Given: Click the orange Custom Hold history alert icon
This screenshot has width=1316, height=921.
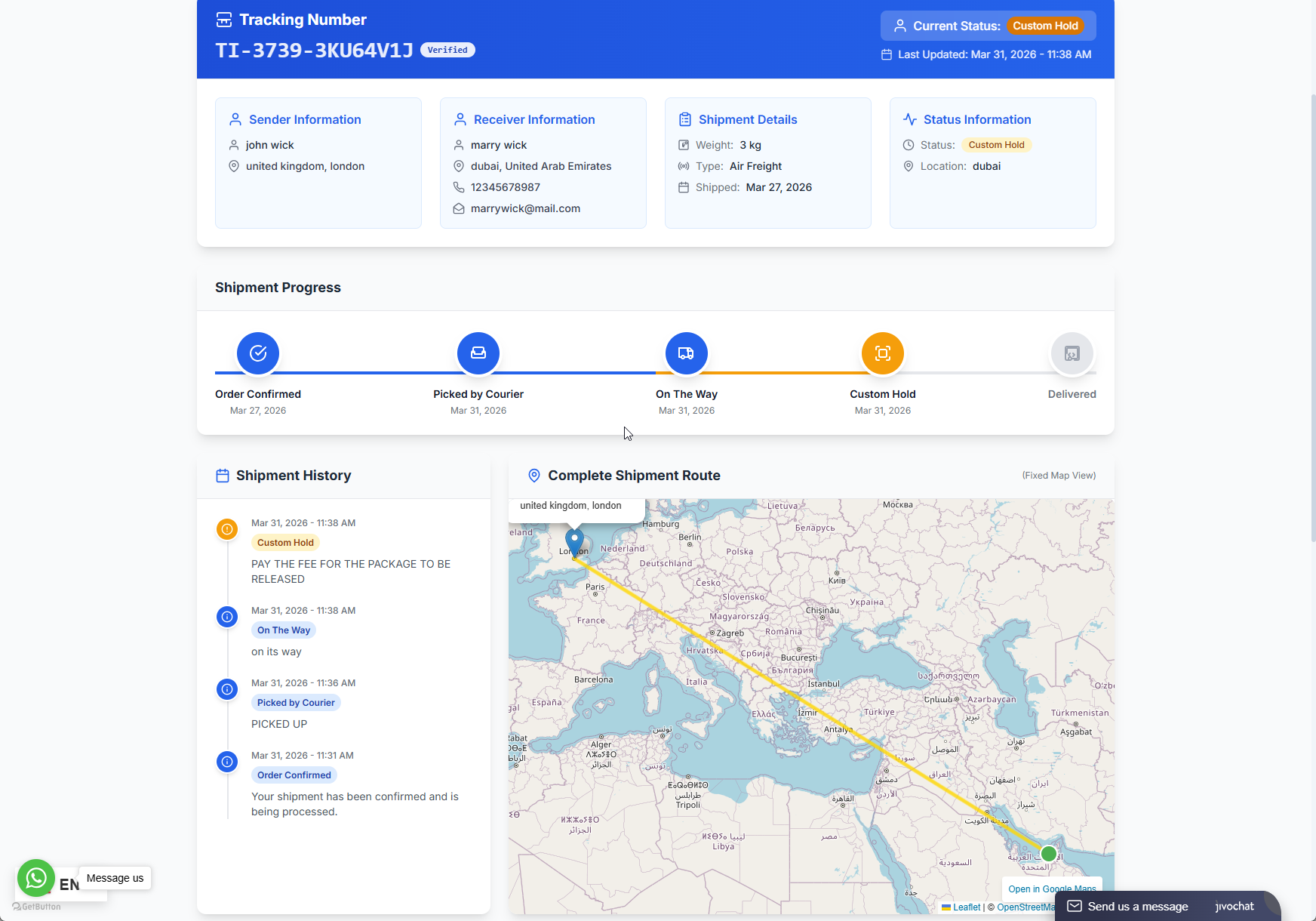Looking at the screenshot, I should (x=227, y=529).
